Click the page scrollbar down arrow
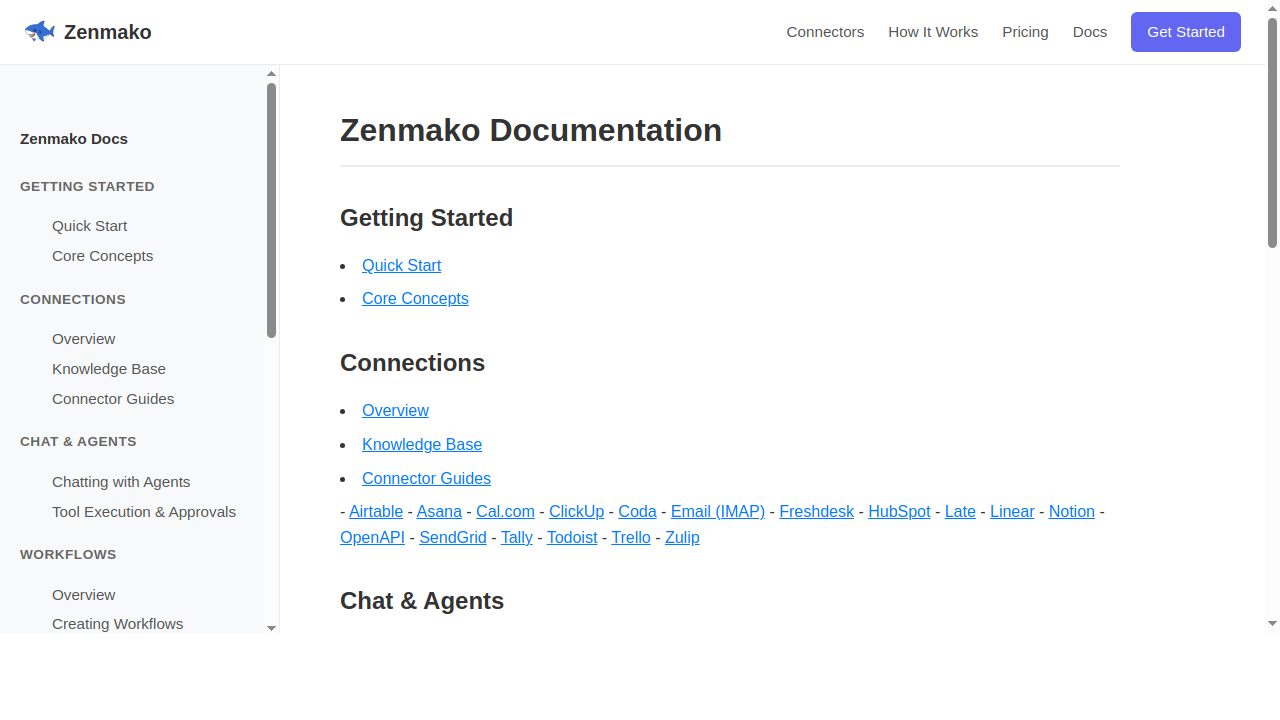Image resolution: width=1280 pixels, height=720 pixels. click(1272, 624)
